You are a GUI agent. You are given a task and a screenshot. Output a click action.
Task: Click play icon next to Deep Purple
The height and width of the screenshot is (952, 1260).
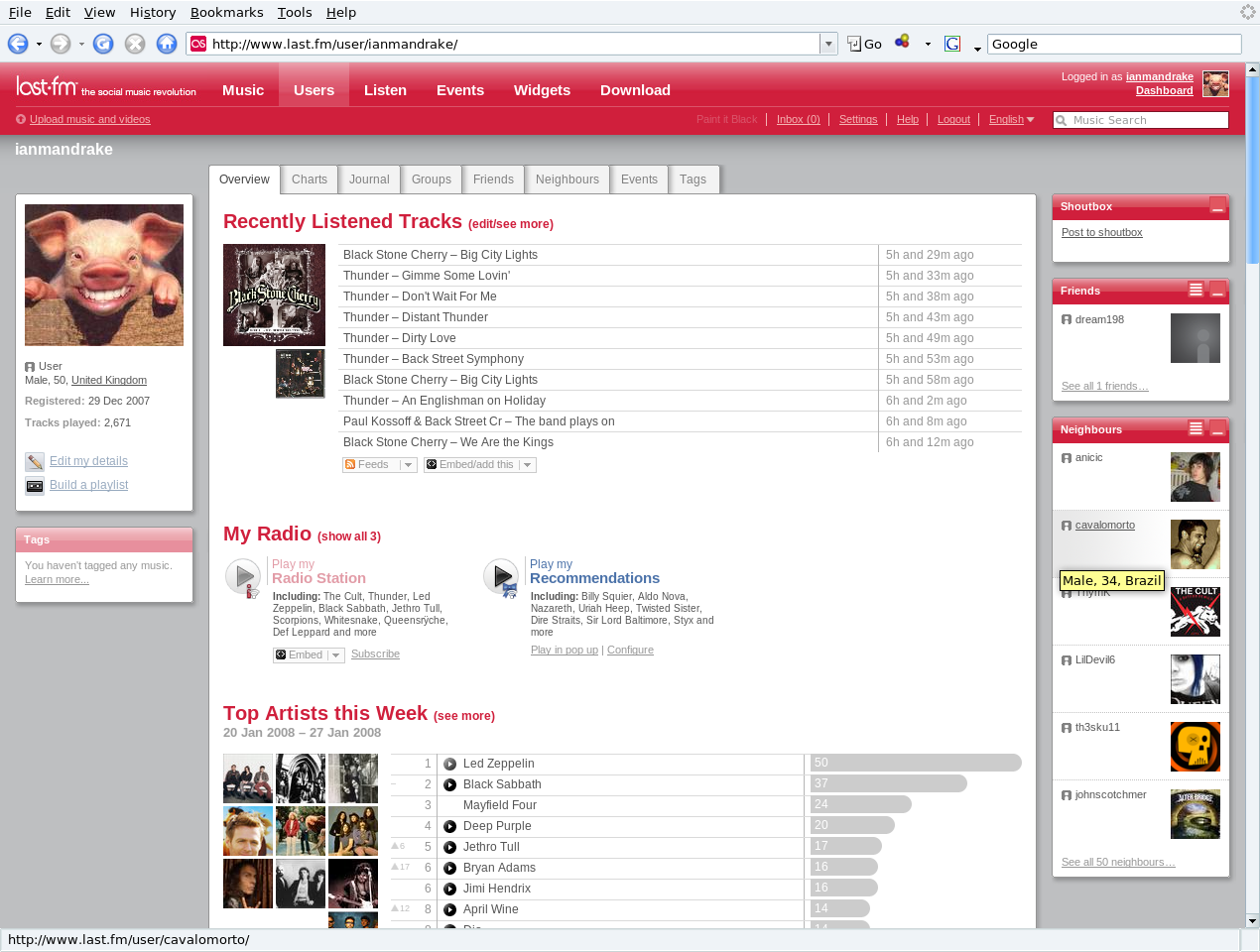(x=449, y=827)
